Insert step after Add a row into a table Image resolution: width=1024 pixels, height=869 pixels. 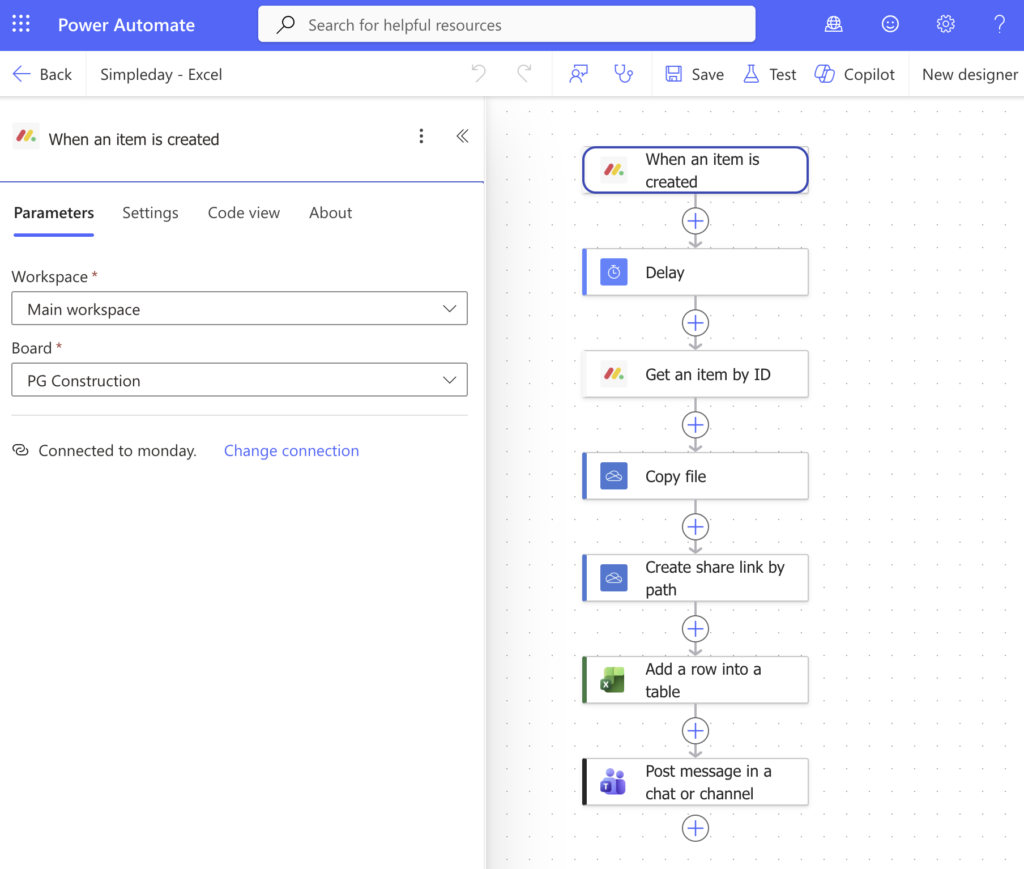coord(696,731)
